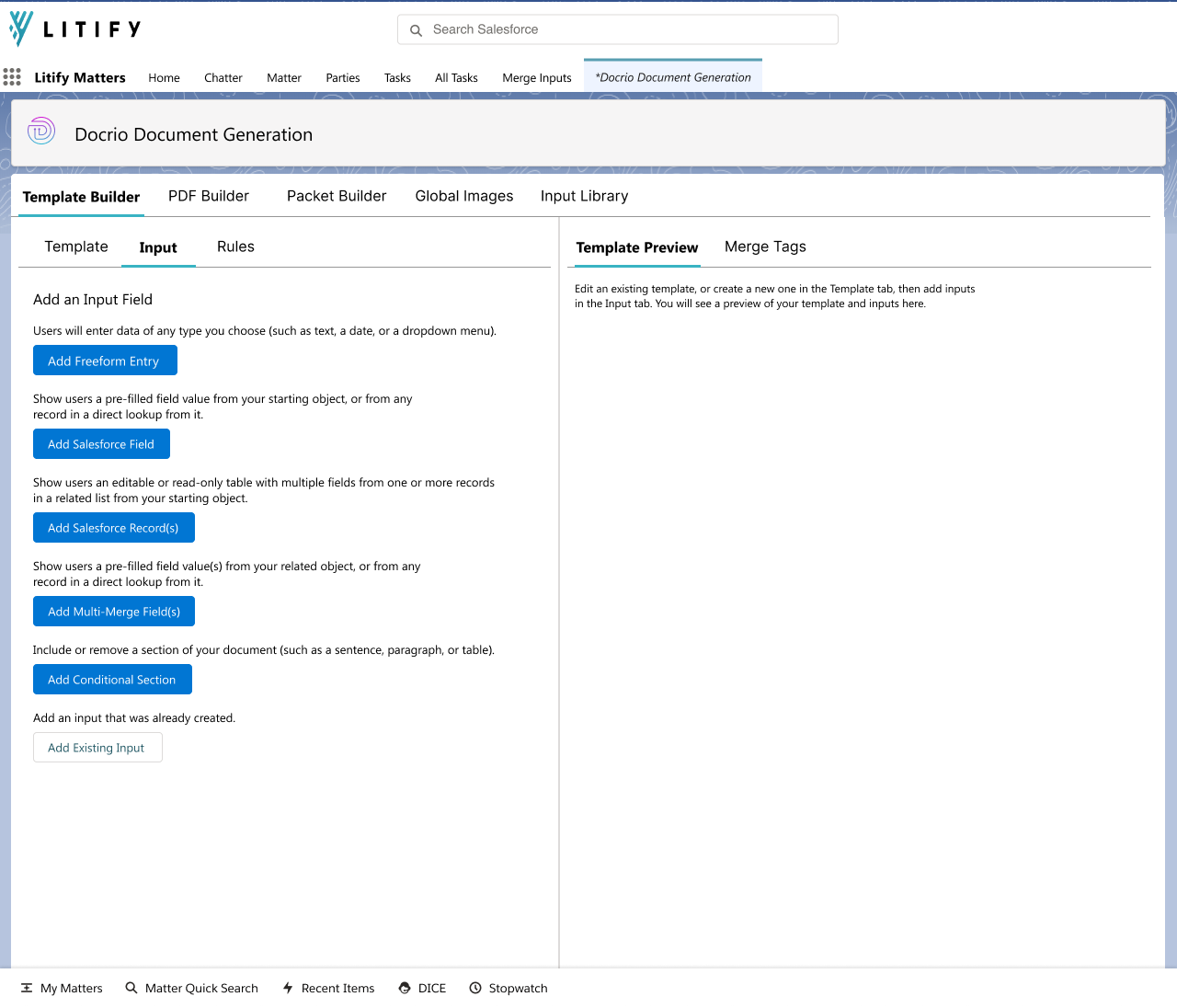Switch to the PDF Builder tab
Screen dimensions: 1177x1008
pyautogui.click(x=209, y=196)
